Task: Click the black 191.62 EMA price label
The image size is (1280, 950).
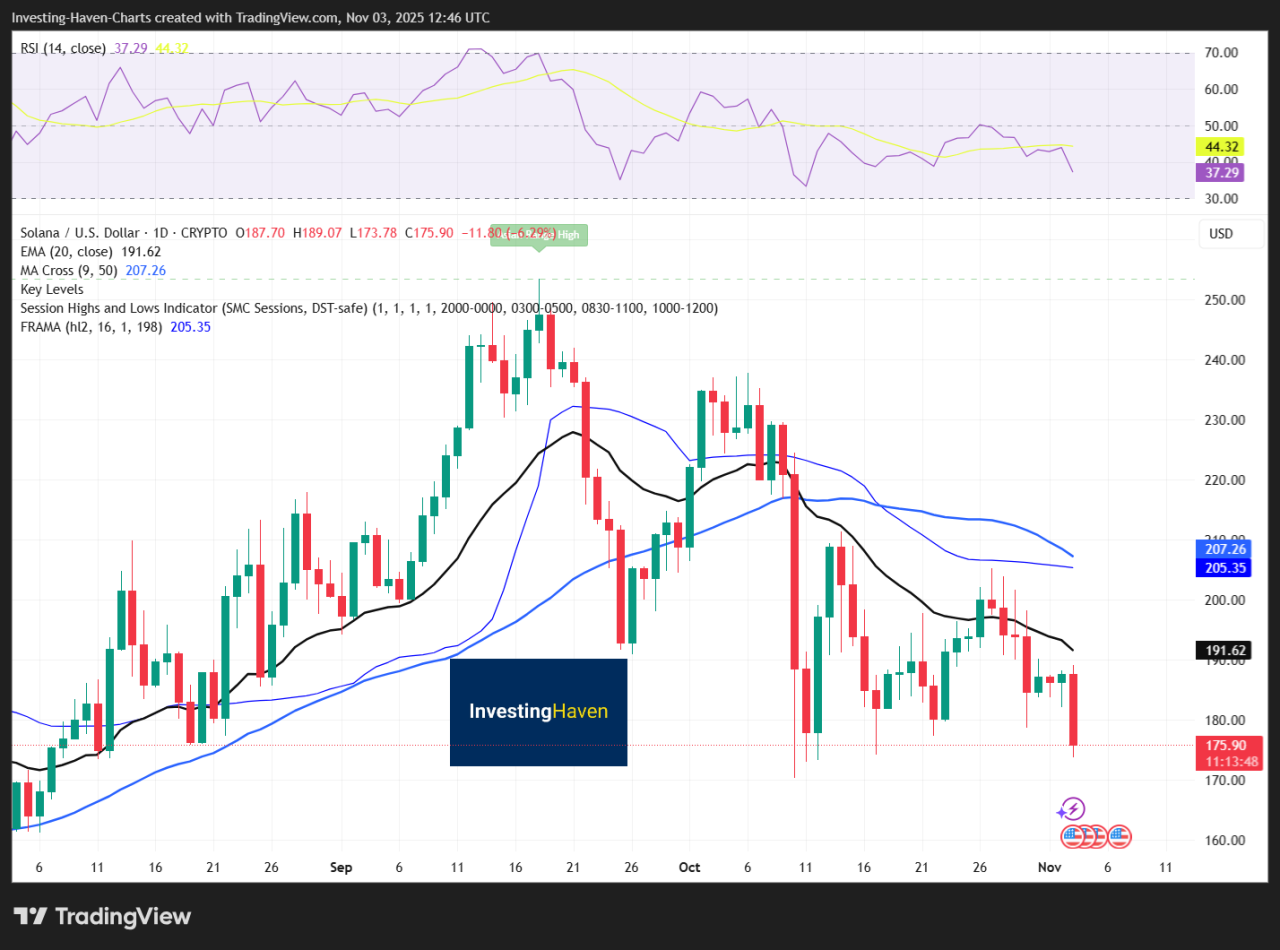Action: pos(1224,651)
